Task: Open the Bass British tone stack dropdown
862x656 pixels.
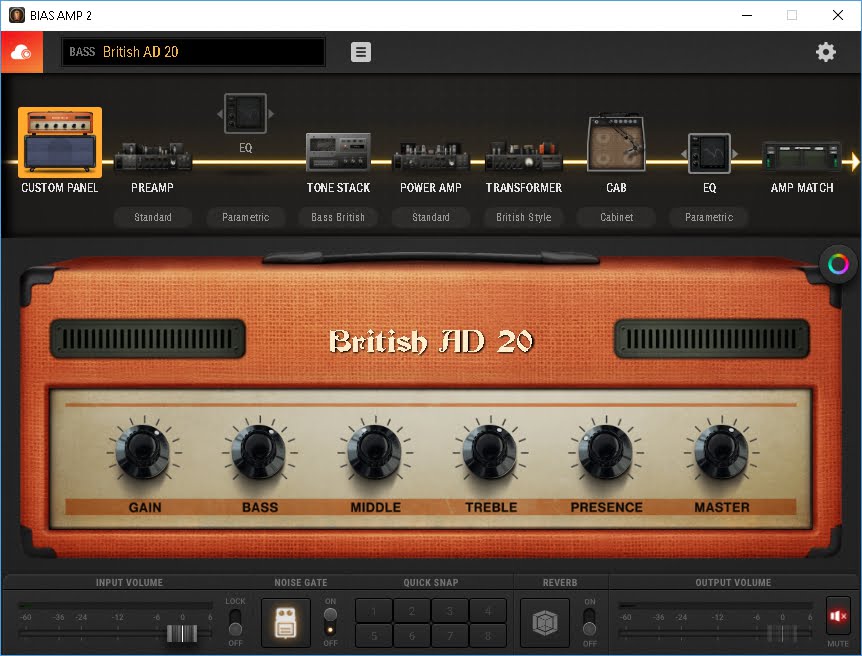Action: 338,217
